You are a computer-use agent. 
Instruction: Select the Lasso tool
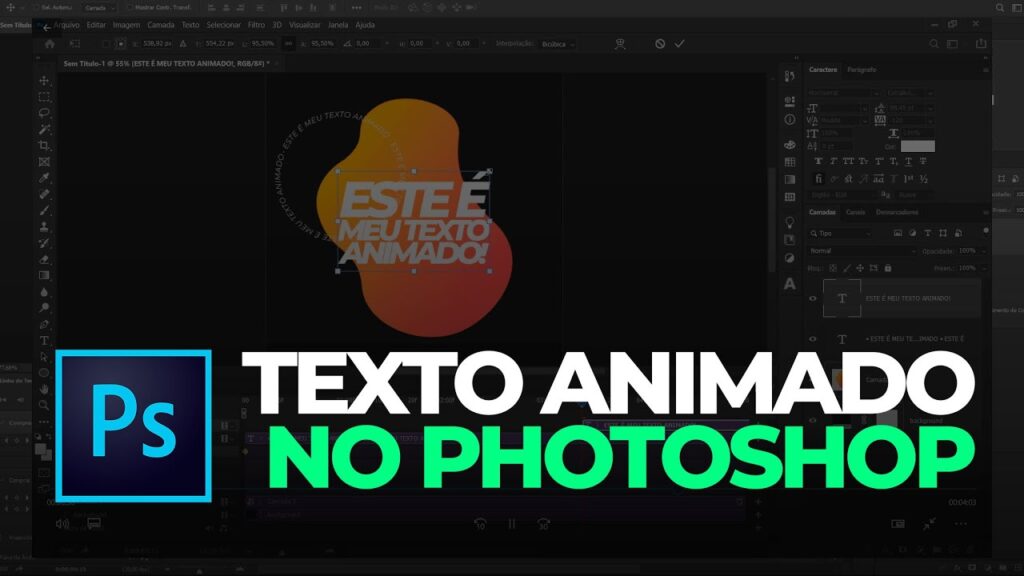44,113
